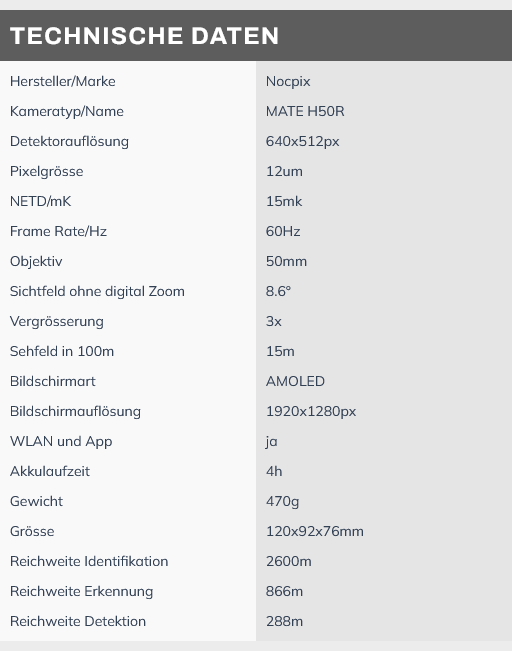Screen dimensions: 512x651
Task: Click the 15mk NETD value
Action: click(284, 201)
